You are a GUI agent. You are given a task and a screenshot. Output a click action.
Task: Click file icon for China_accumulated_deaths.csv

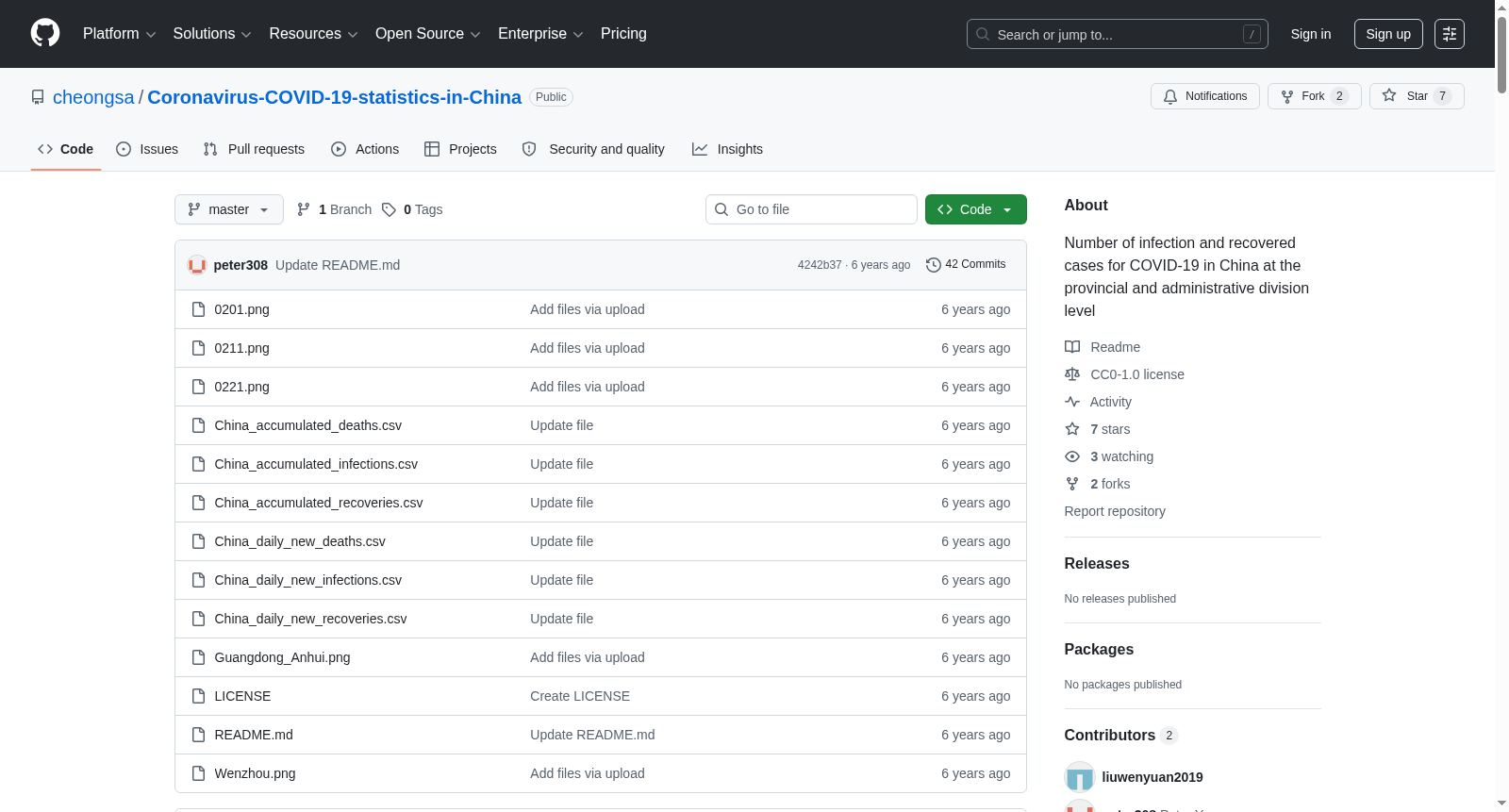pyautogui.click(x=198, y=425)
